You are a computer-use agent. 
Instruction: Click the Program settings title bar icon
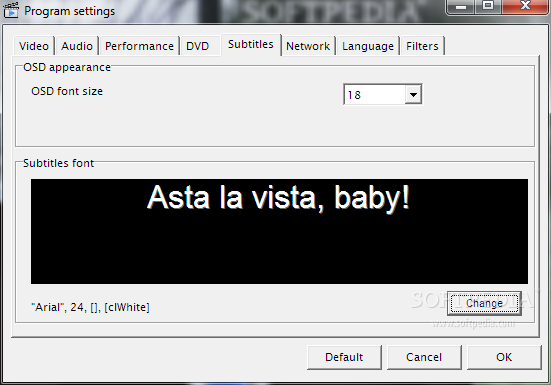[11, 10]
